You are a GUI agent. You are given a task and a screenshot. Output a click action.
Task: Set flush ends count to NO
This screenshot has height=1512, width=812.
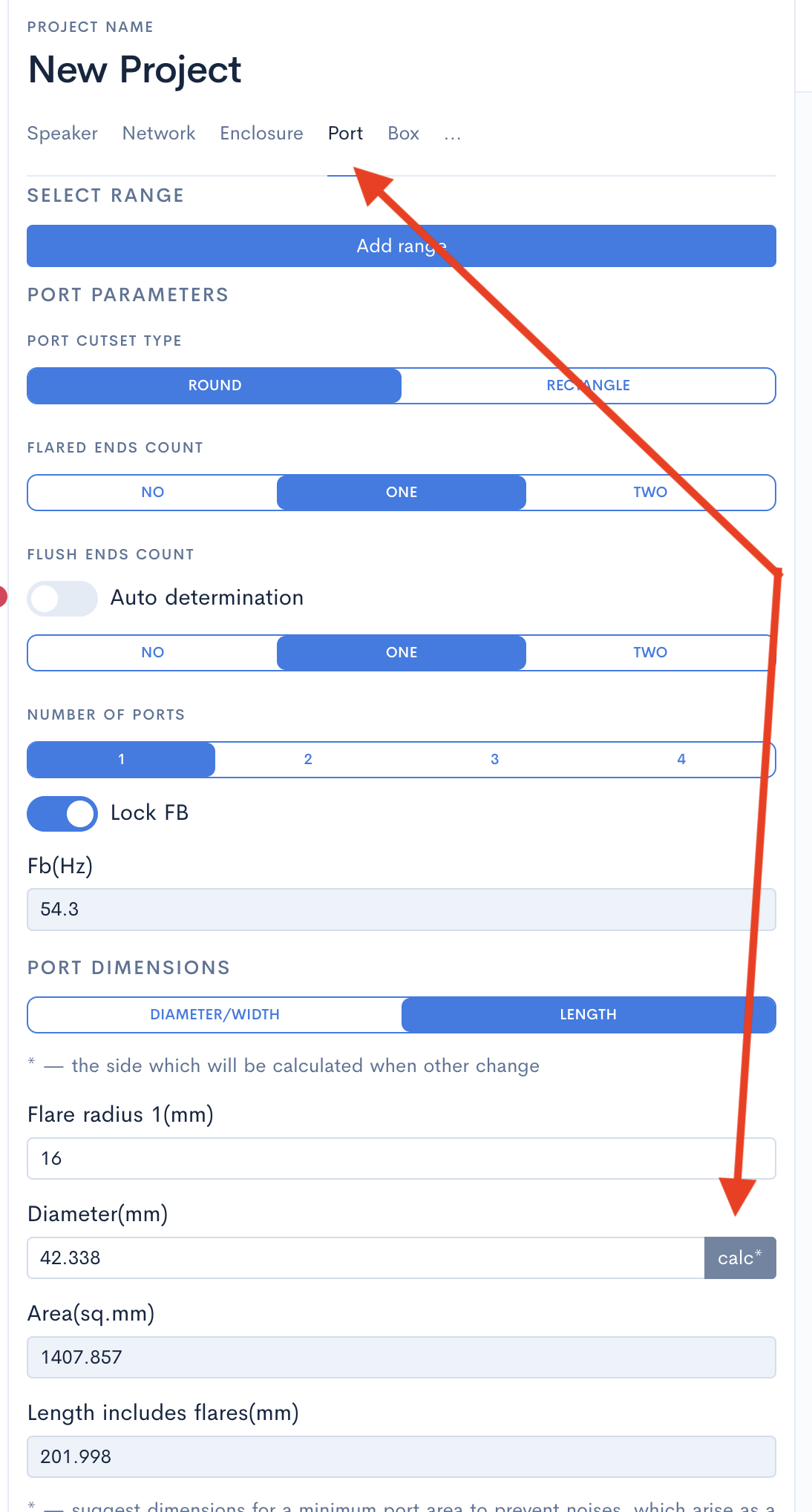tap(152, 653)
